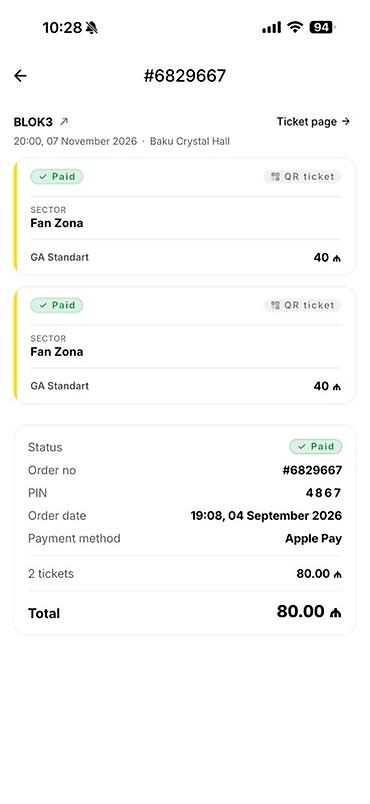
Task: Tap the Total 80.00 amount
Action: click(x=309, y=612)
